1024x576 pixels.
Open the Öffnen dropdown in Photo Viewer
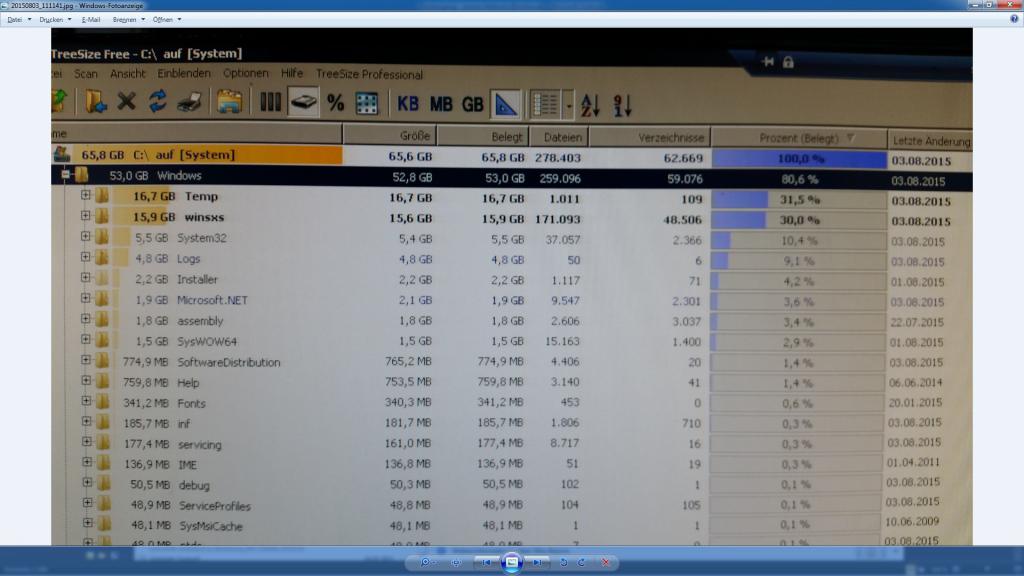point(167,20)
